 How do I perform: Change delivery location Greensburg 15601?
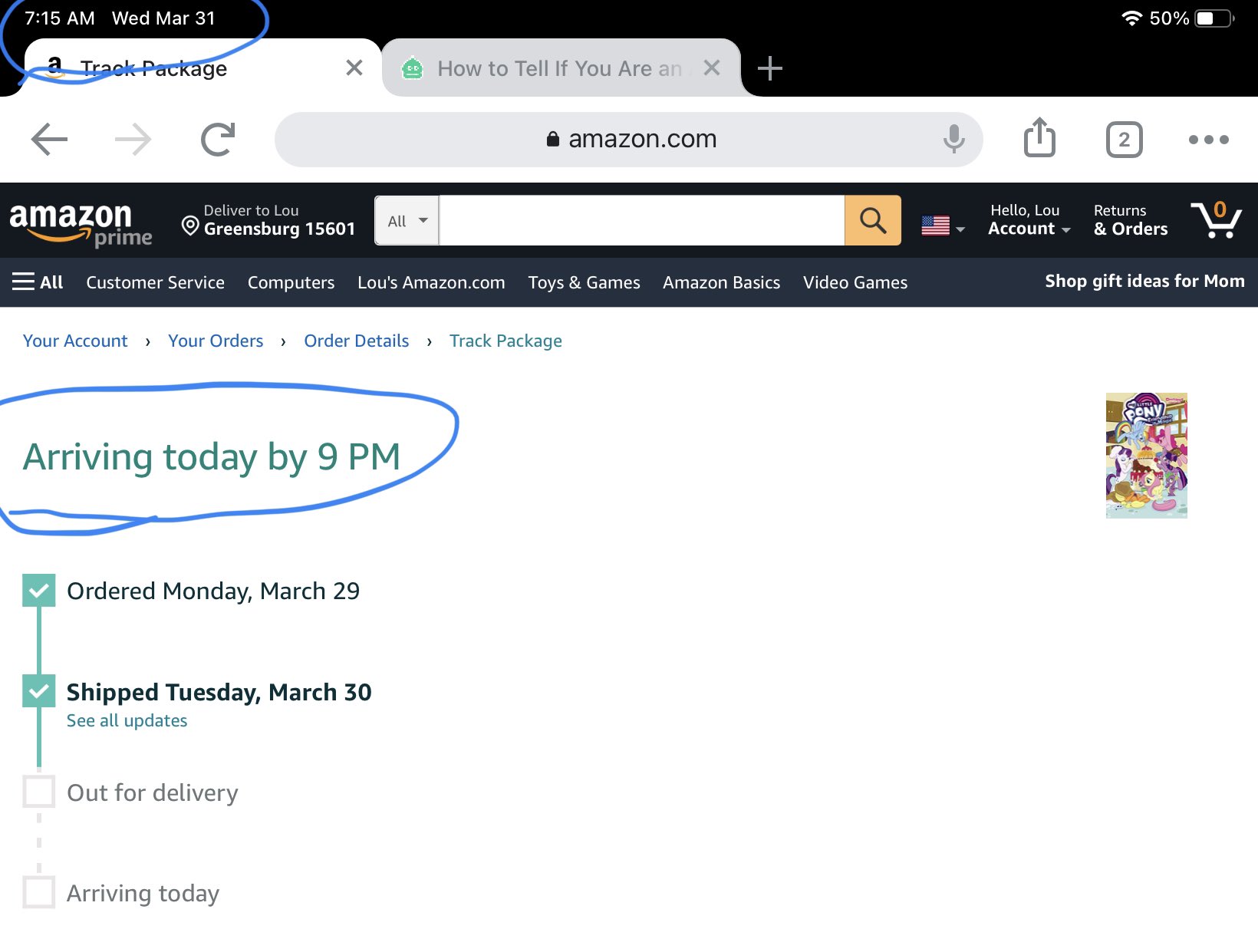(x=268, y=220)
